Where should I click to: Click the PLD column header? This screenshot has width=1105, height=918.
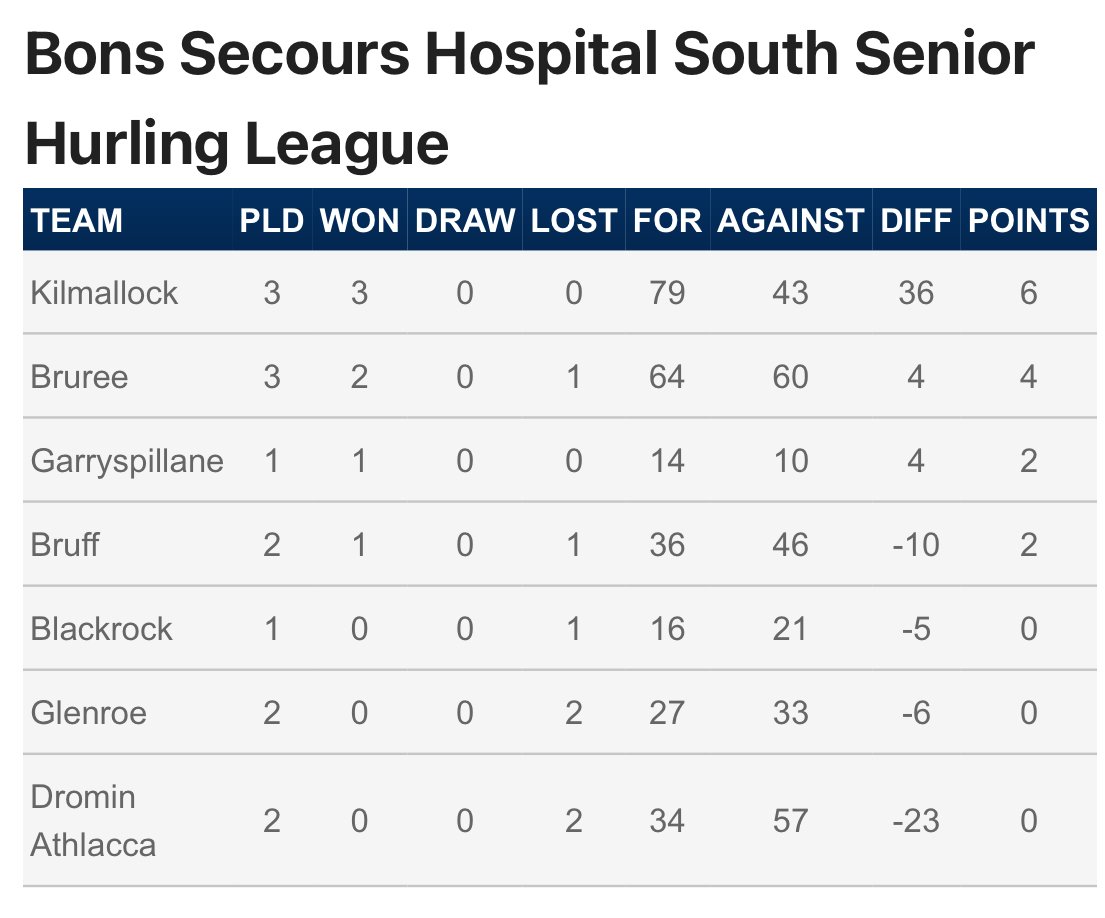pyautogui.click(x=271, y=221)
